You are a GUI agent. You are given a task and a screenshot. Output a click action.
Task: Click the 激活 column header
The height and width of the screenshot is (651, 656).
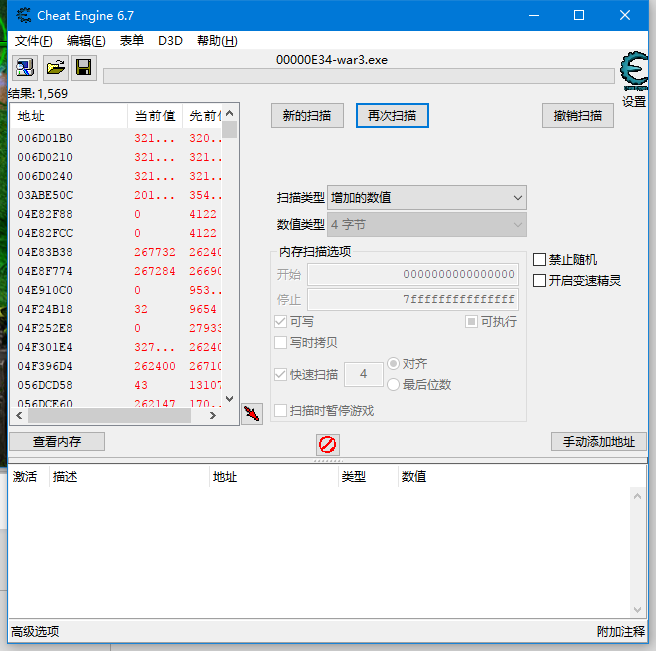point(25,477)
